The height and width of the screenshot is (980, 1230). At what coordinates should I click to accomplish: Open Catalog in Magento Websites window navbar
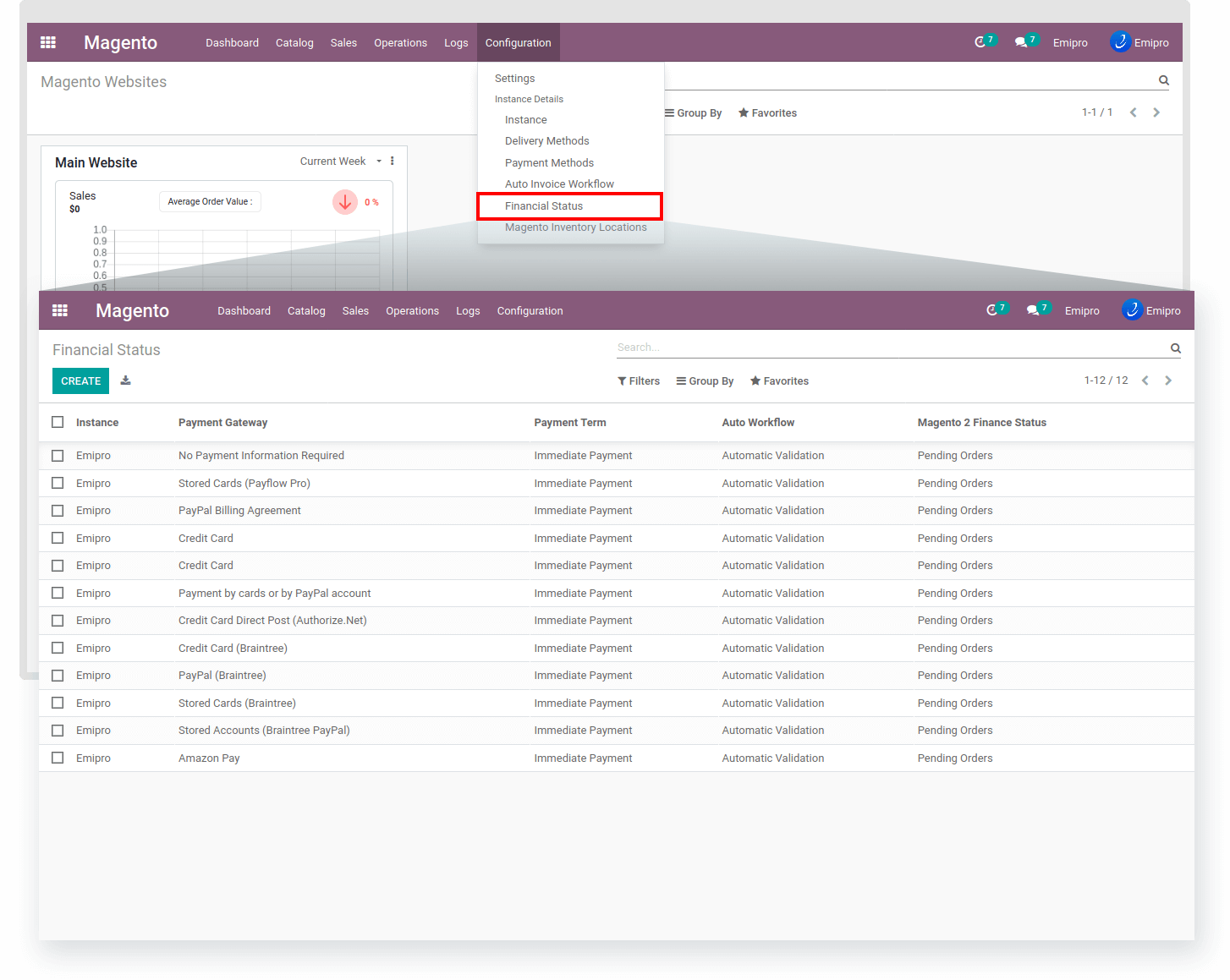(294, 43)
